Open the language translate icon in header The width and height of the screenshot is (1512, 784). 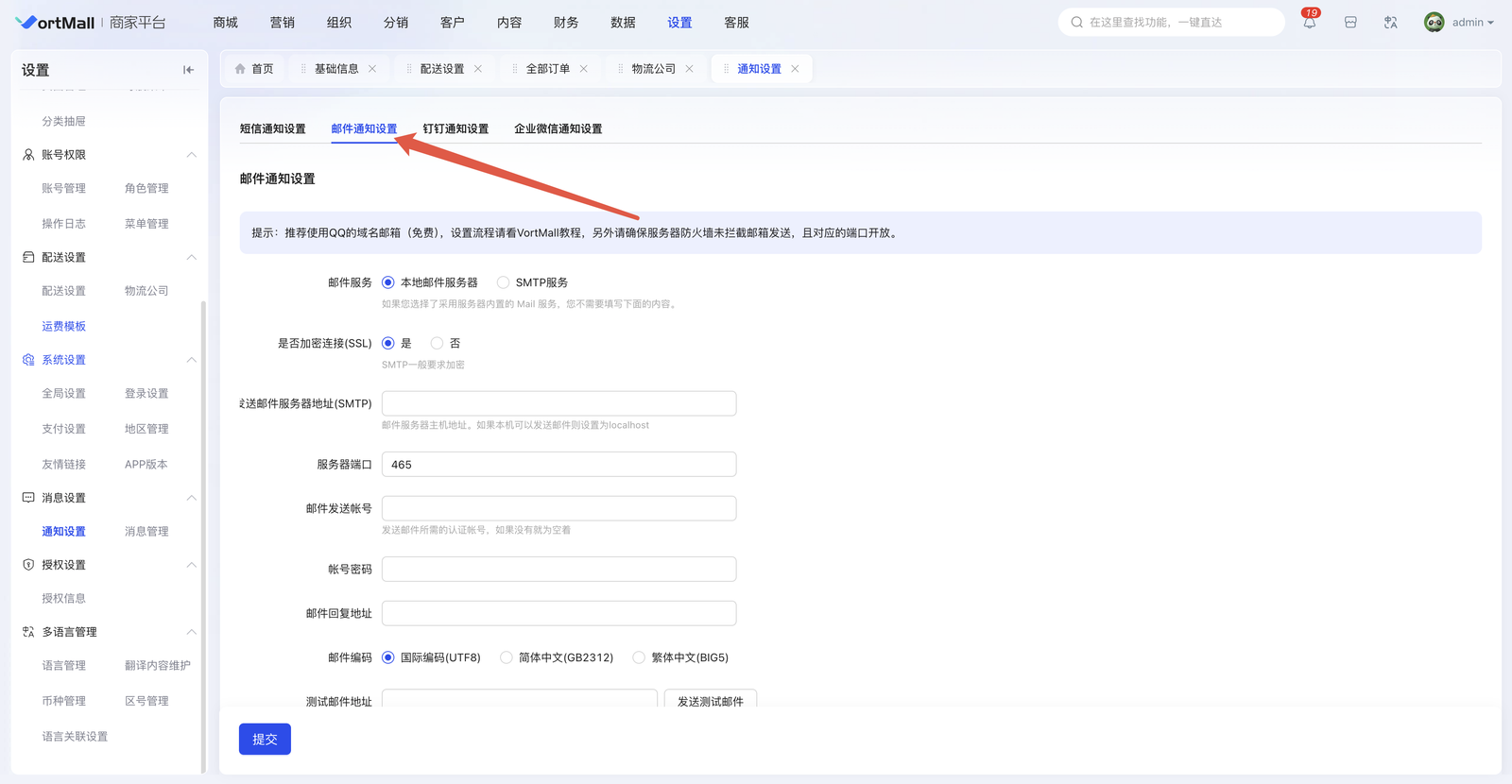click(x=1390, y=23)
